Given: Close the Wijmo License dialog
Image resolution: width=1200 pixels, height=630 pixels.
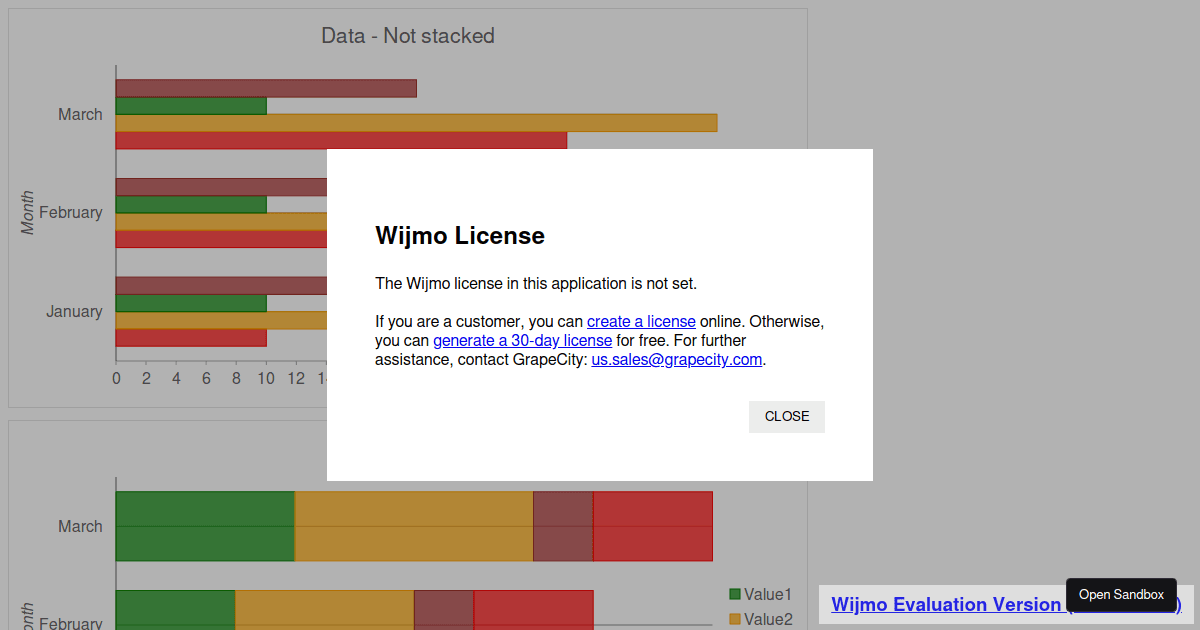Looking at the screenshot, I should [786, 416].
